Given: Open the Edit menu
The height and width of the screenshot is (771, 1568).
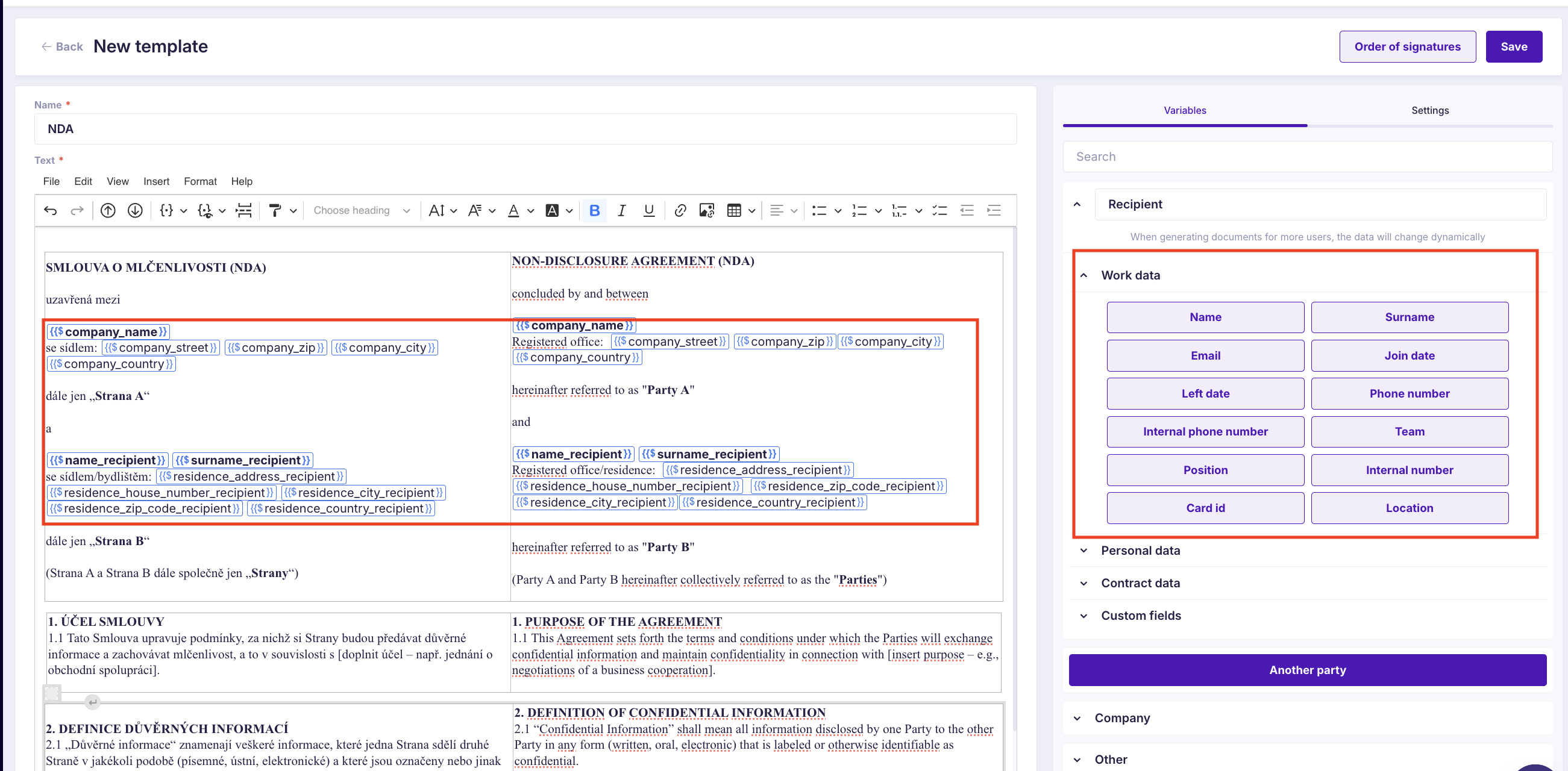Looking at the screenshot, I should pos(83,181).
